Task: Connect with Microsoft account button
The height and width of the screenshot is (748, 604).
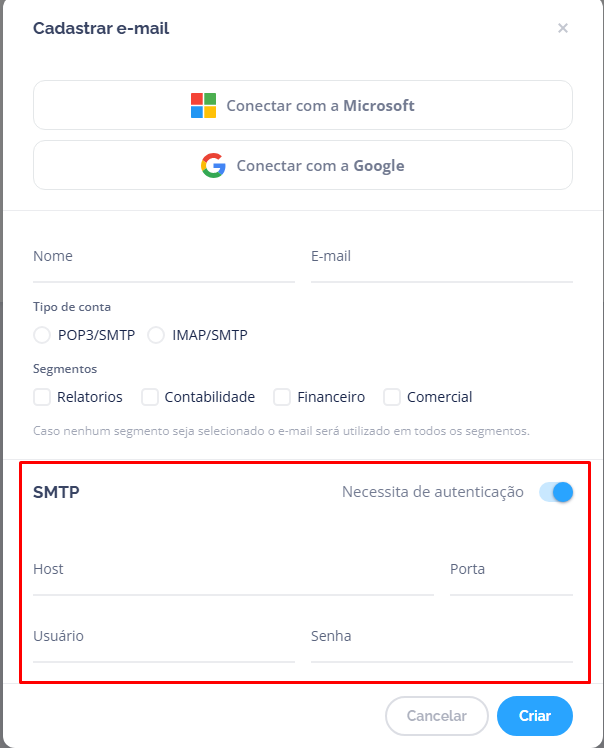Action: click(x=303, y=106)
